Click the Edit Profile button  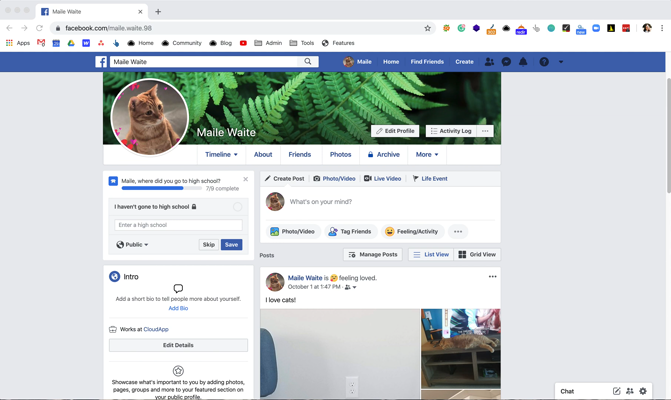pyautogui.click(x=395, y=131)
